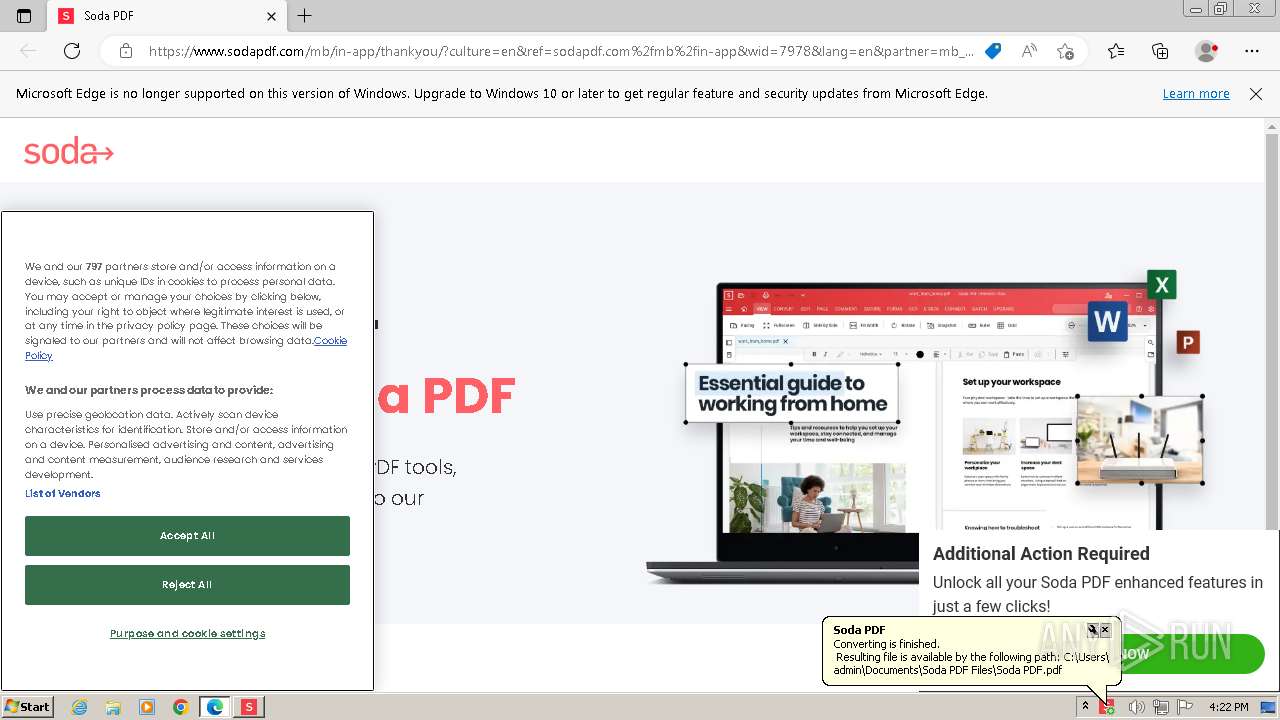This screenshot has height=720, width=1280.
Task: Switch to Microsoft Edge taskbar button
Action: tap(215, 707)
